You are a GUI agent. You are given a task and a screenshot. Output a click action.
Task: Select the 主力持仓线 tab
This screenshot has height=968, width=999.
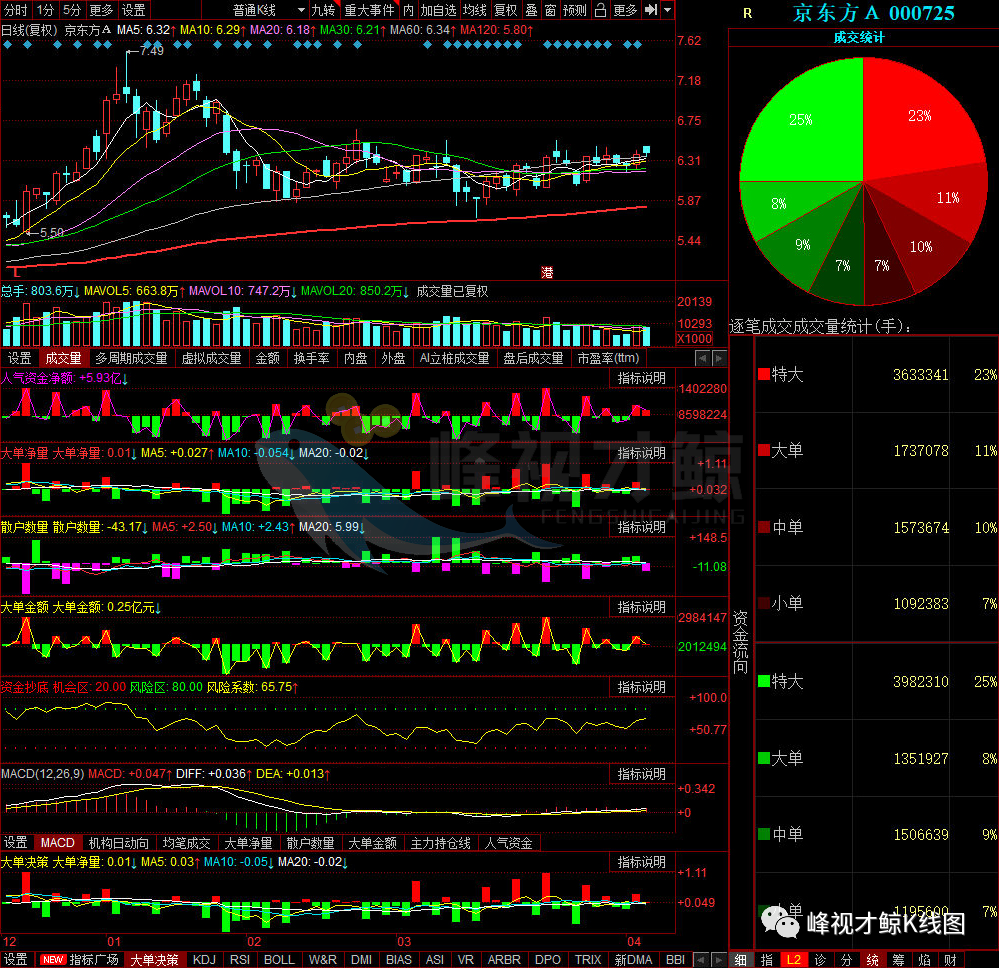[440, 842]
